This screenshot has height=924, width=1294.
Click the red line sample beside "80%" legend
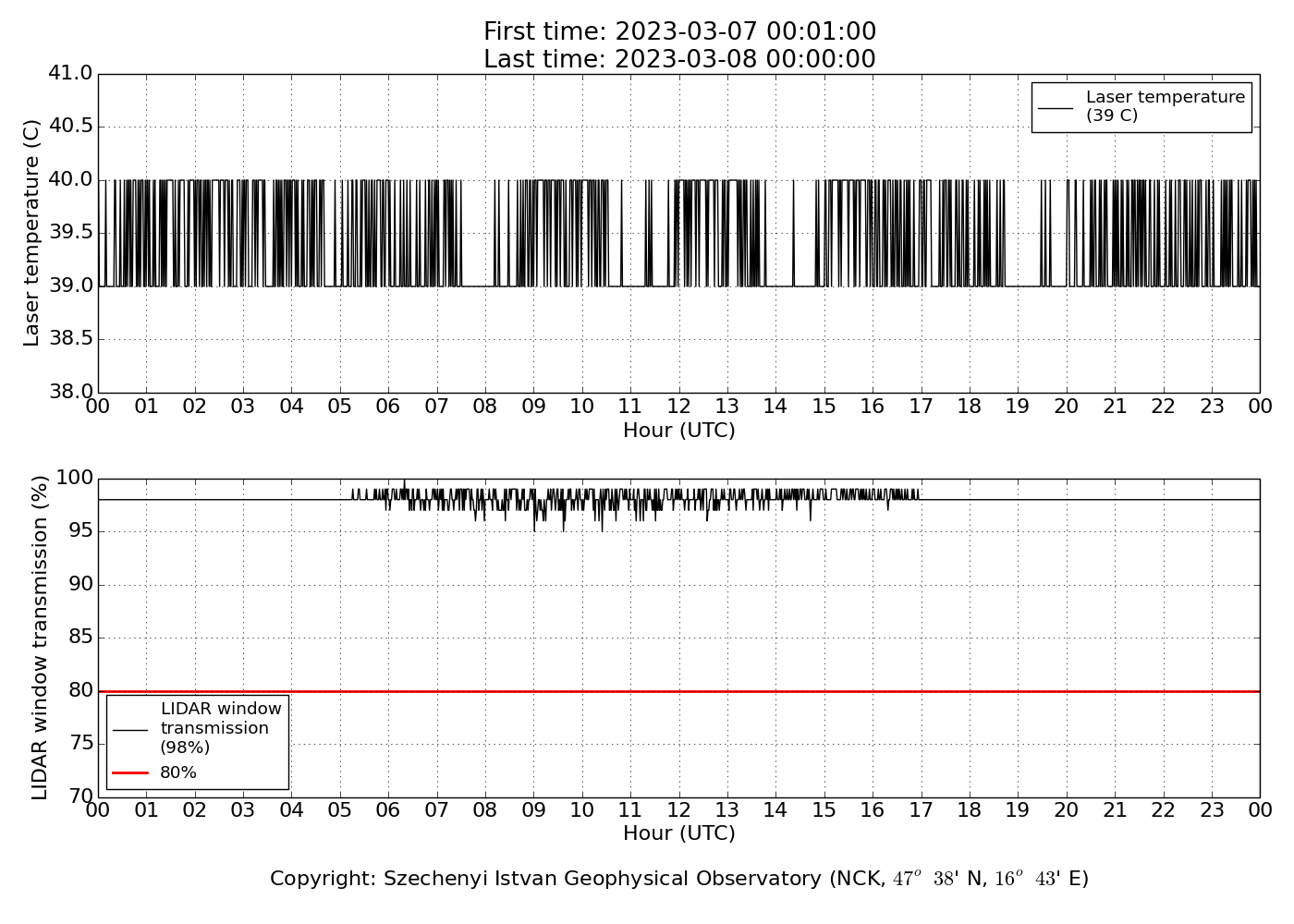pos(130,772)
